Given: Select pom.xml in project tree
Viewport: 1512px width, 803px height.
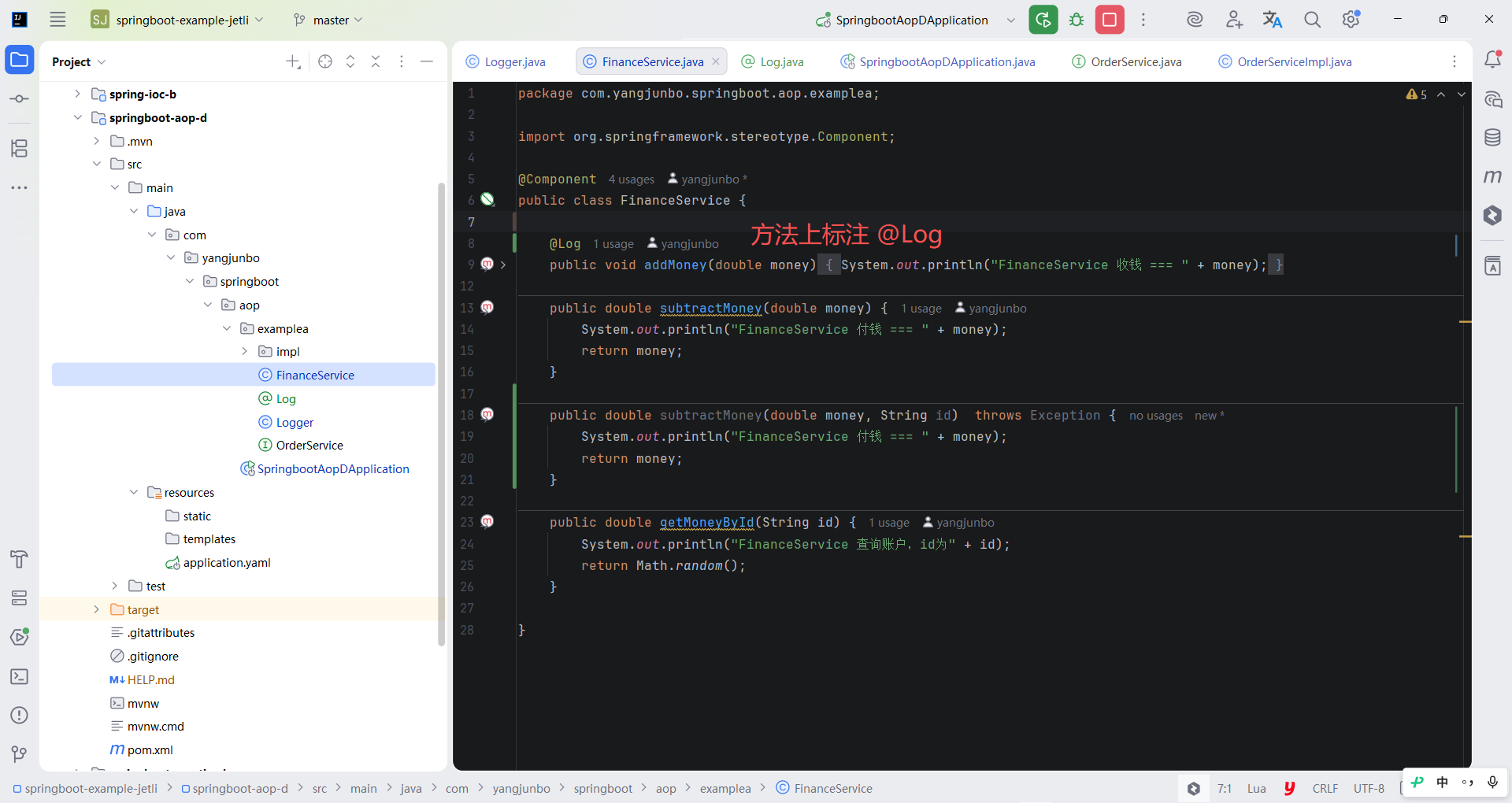Looking at the screenshot, I should point(142,749).
